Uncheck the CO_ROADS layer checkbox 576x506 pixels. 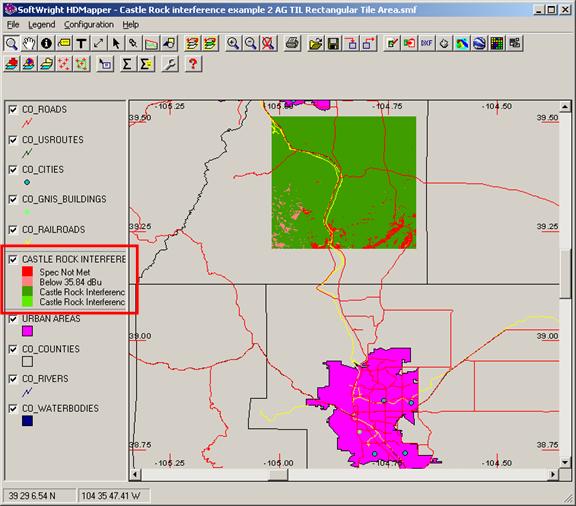(13, 110)
